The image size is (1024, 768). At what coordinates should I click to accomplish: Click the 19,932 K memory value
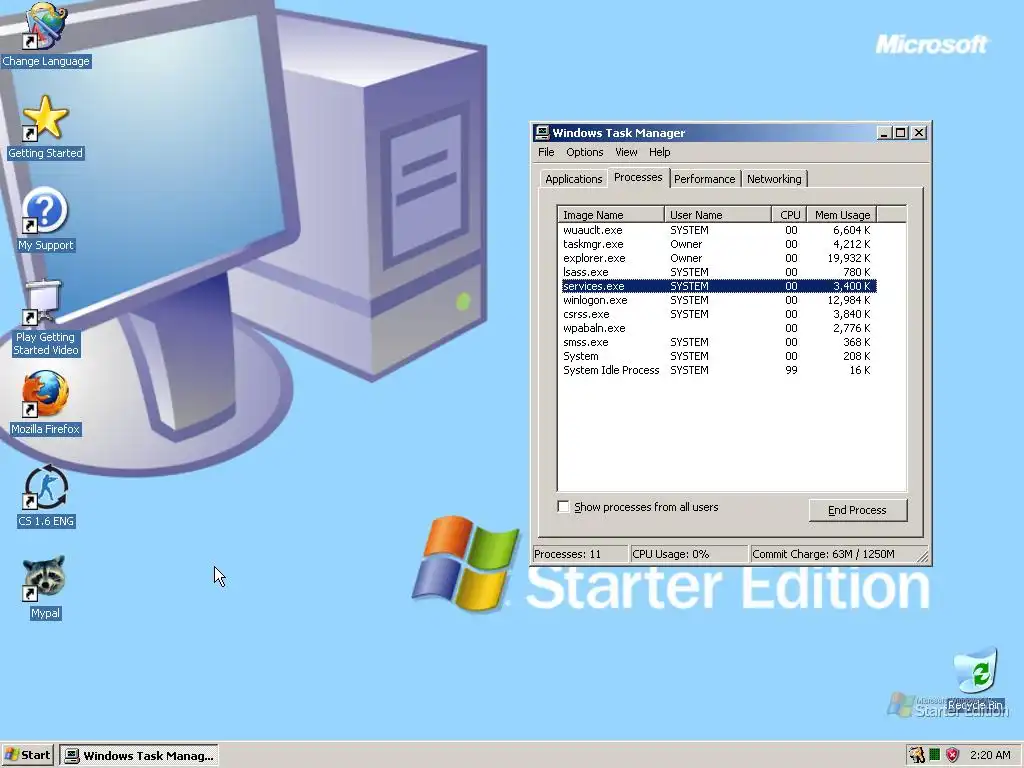(848, 258)
